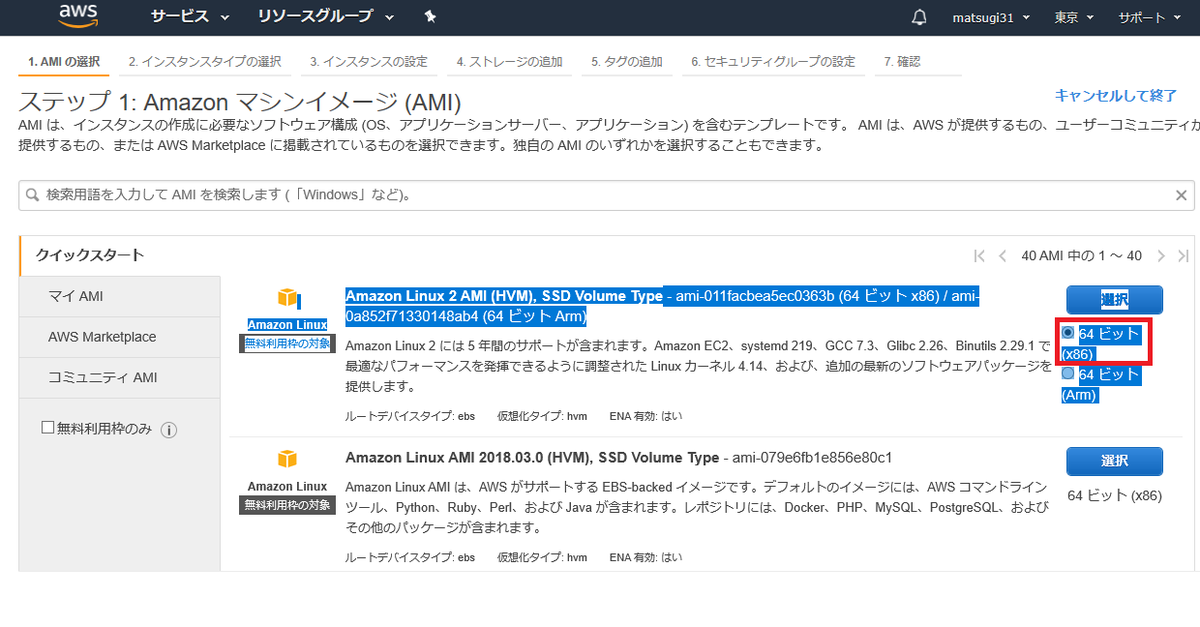
Task: Click the Amazon Linux 2 AMI logo
Action: click(x=288, y=298)
